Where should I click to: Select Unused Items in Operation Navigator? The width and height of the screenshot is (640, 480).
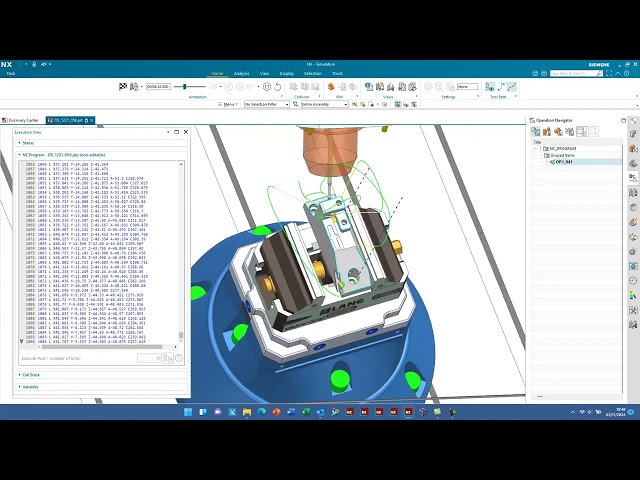click(x=562, y=155)
